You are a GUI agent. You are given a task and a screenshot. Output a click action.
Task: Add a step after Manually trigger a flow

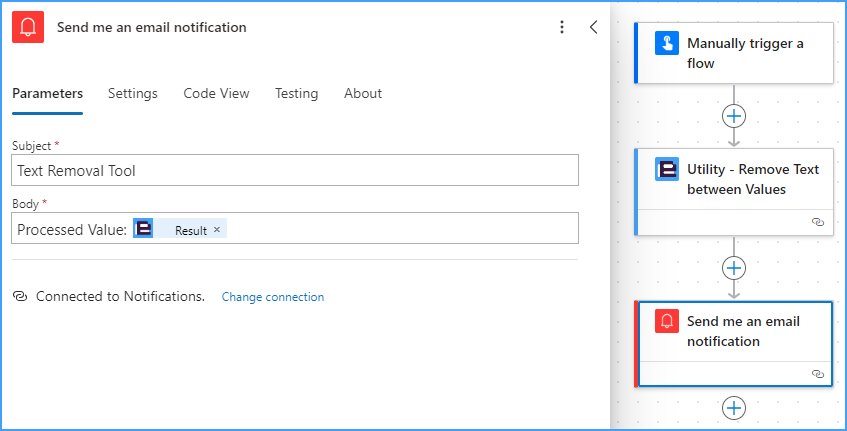coord(734,116)
